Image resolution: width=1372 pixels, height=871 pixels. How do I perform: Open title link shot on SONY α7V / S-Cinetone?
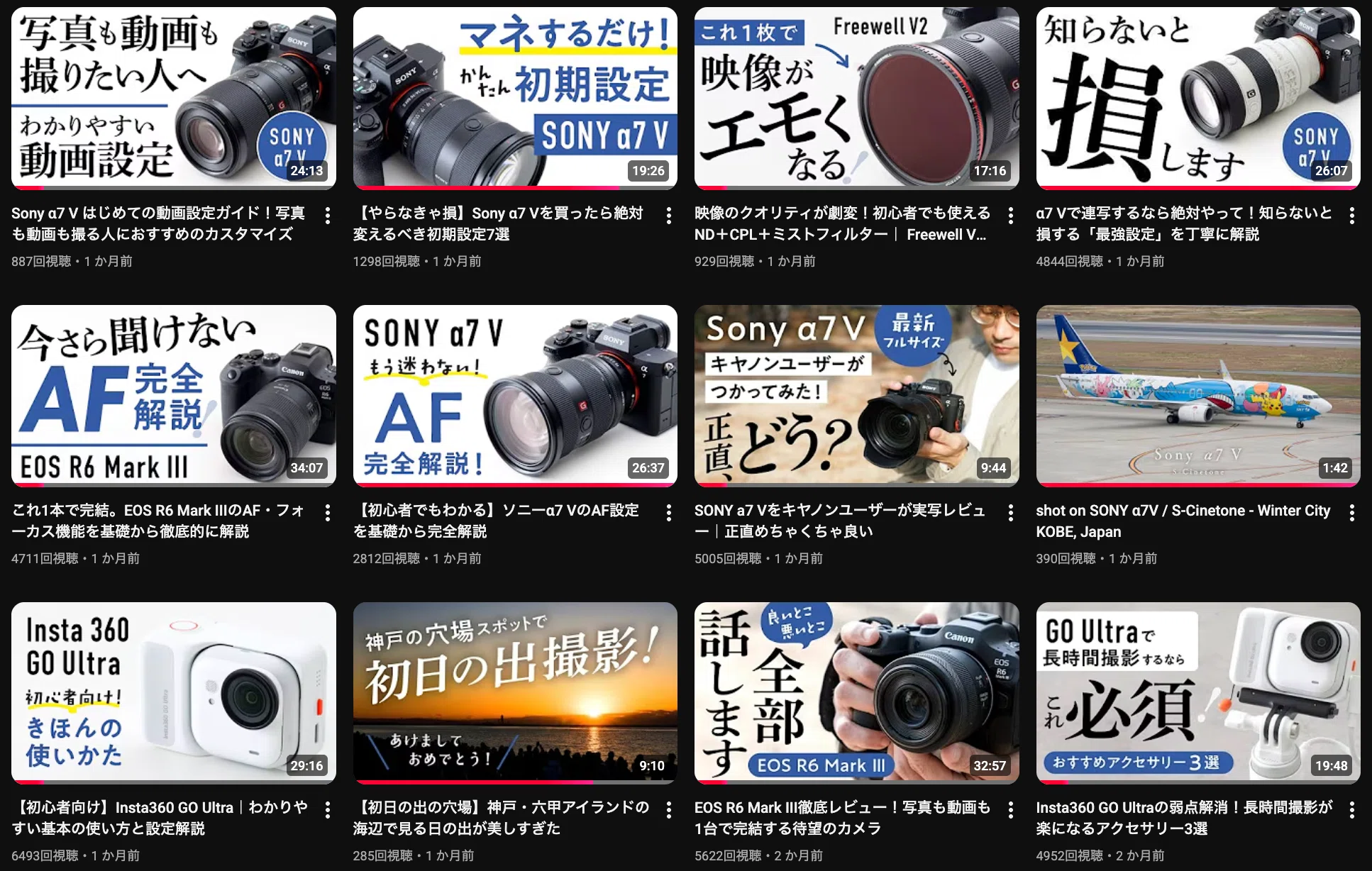tap(1183, 521)
